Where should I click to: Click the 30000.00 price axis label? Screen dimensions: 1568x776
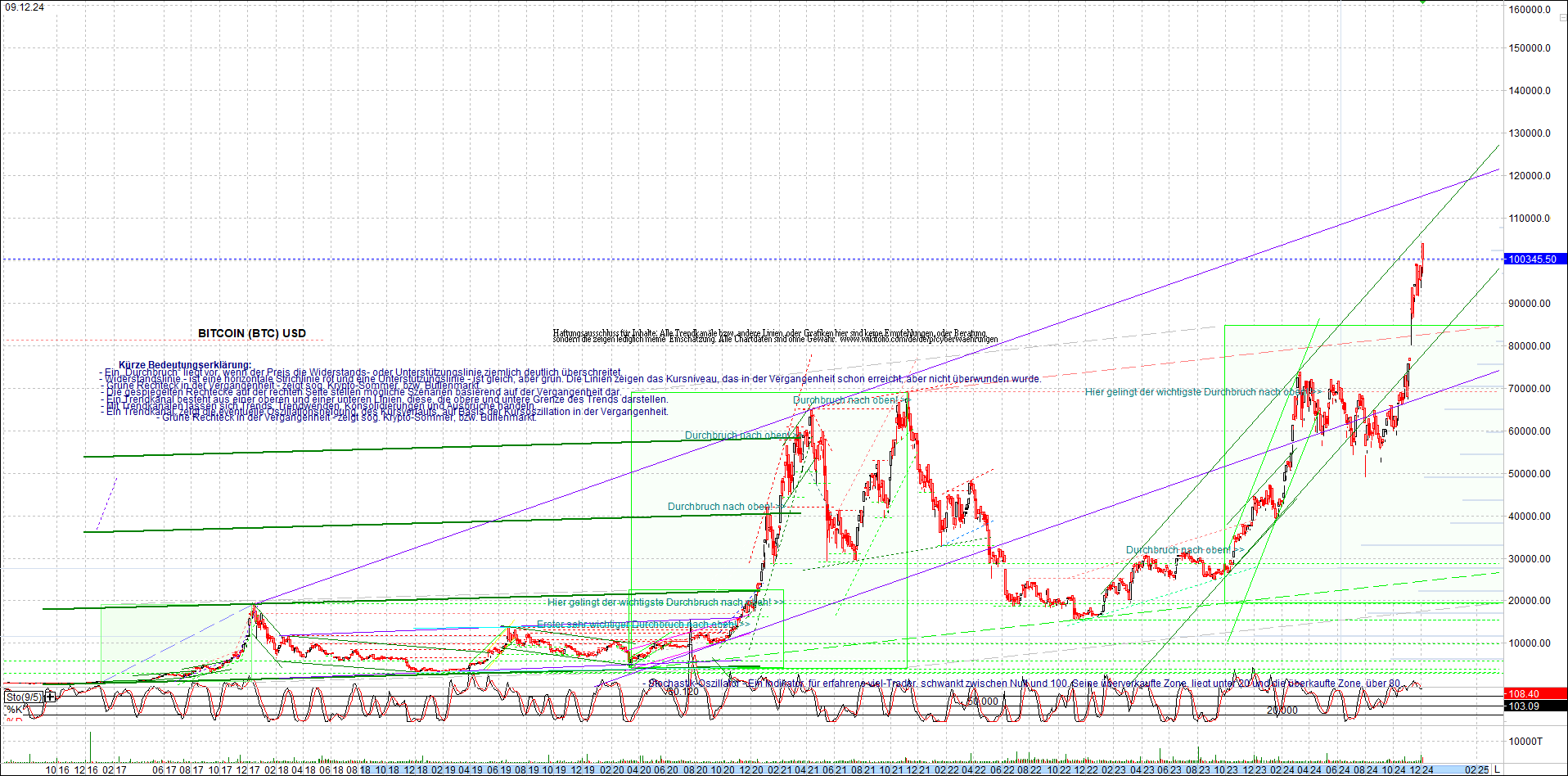point(1530,559)
